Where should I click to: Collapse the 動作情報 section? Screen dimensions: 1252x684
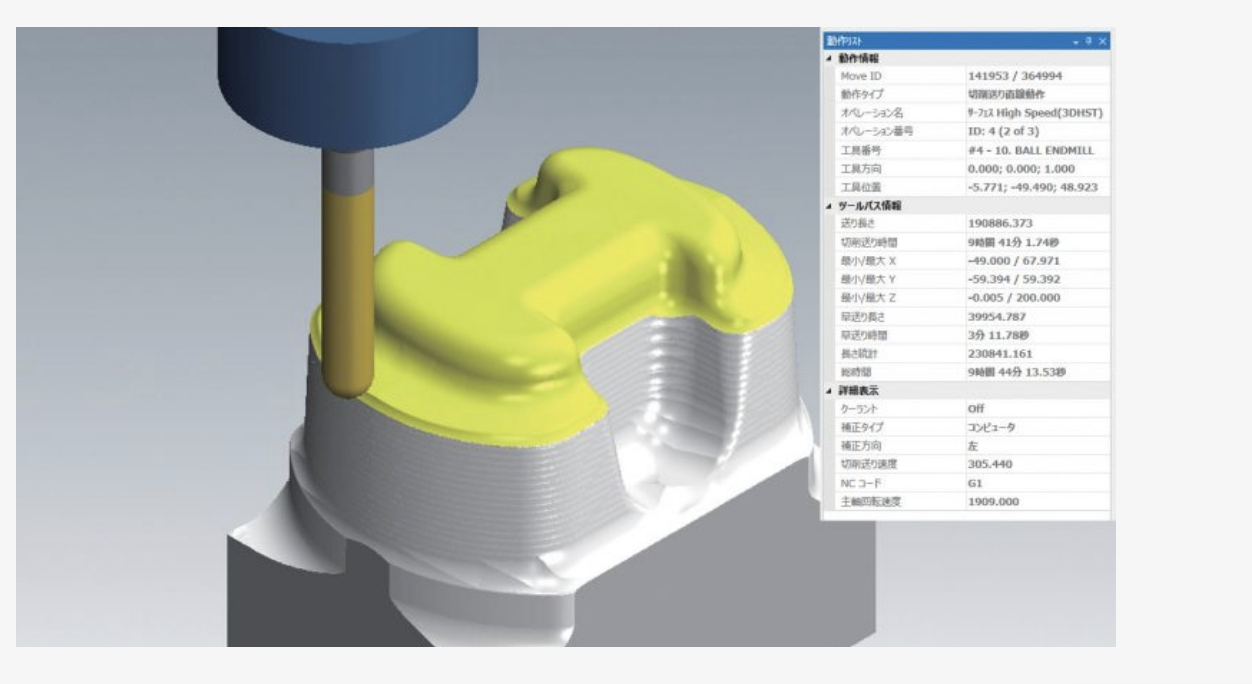(828, 58)
